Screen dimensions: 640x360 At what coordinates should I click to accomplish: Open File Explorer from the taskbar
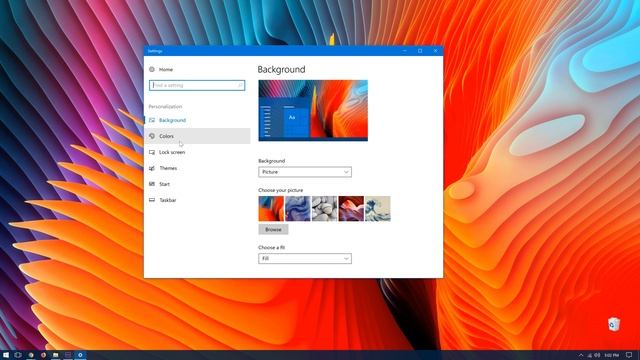point(56,355)
